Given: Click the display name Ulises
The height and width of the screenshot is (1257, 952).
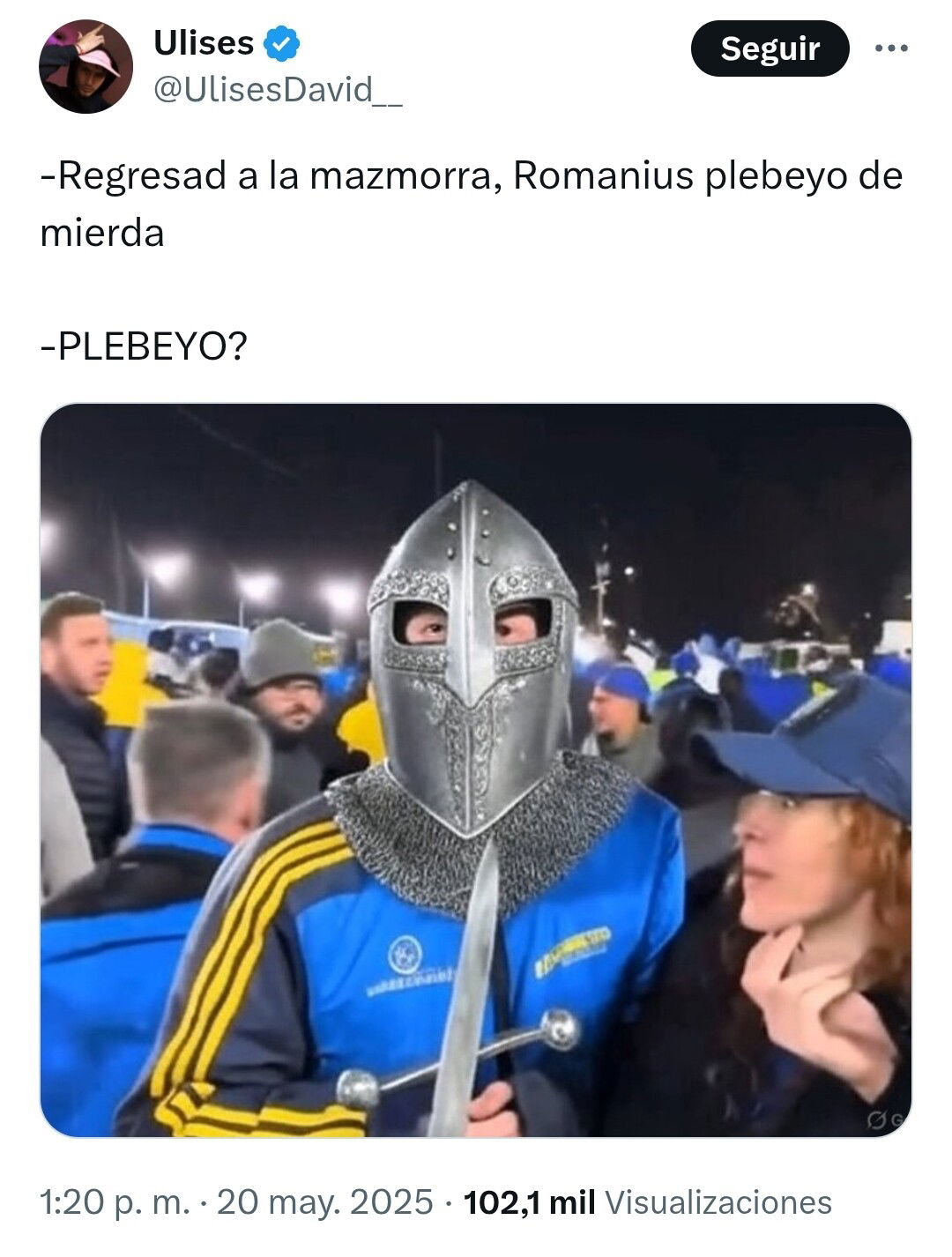Looking at the screenshot, I should [204, 43].
